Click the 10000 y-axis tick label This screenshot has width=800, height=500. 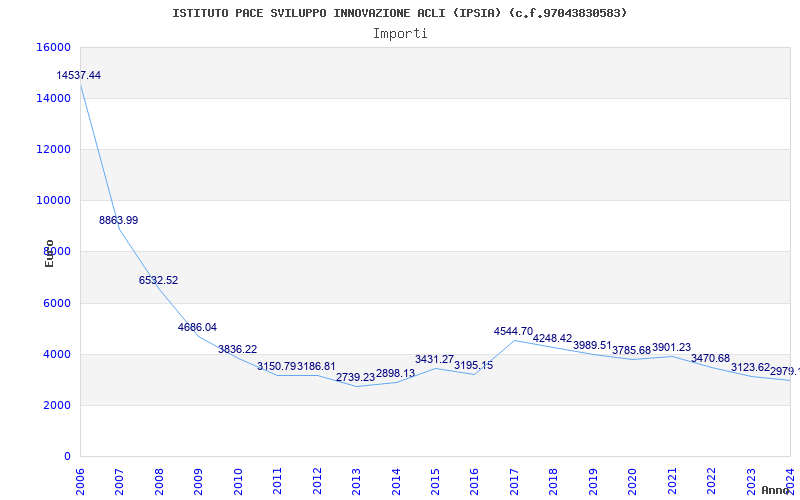(x=53, y=200)
